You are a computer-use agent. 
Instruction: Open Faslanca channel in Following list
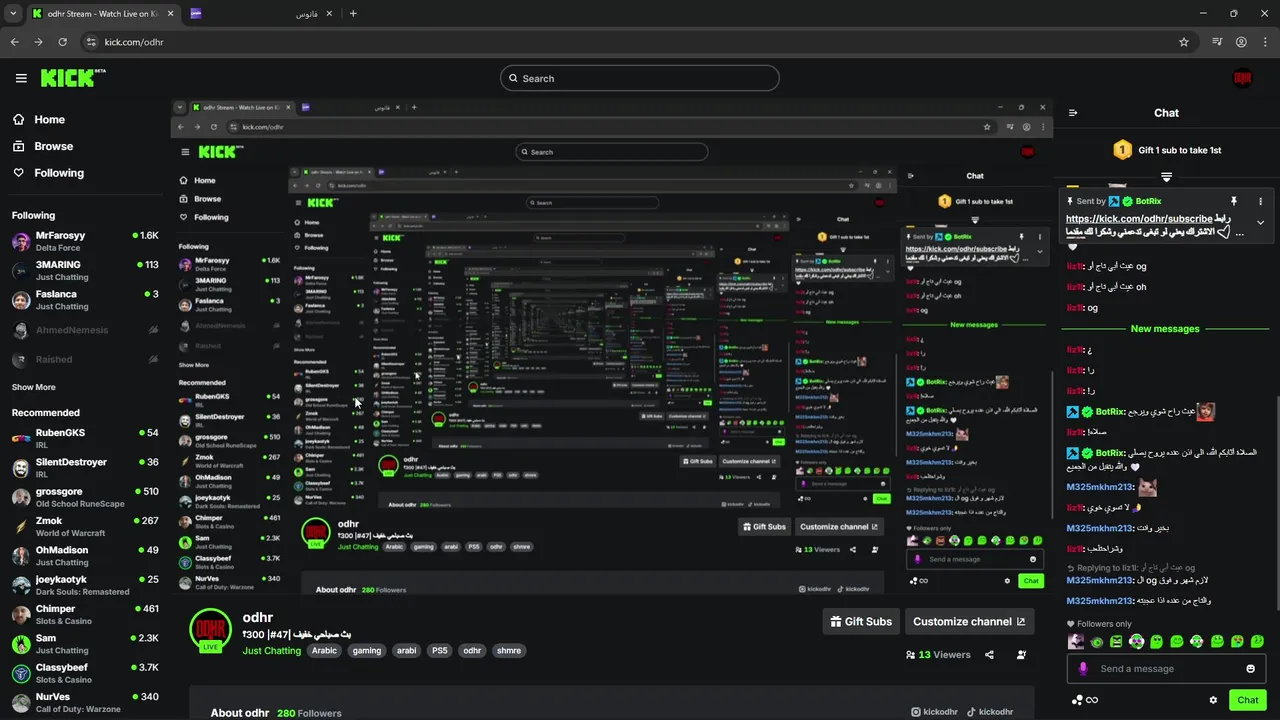pos(85,300)
